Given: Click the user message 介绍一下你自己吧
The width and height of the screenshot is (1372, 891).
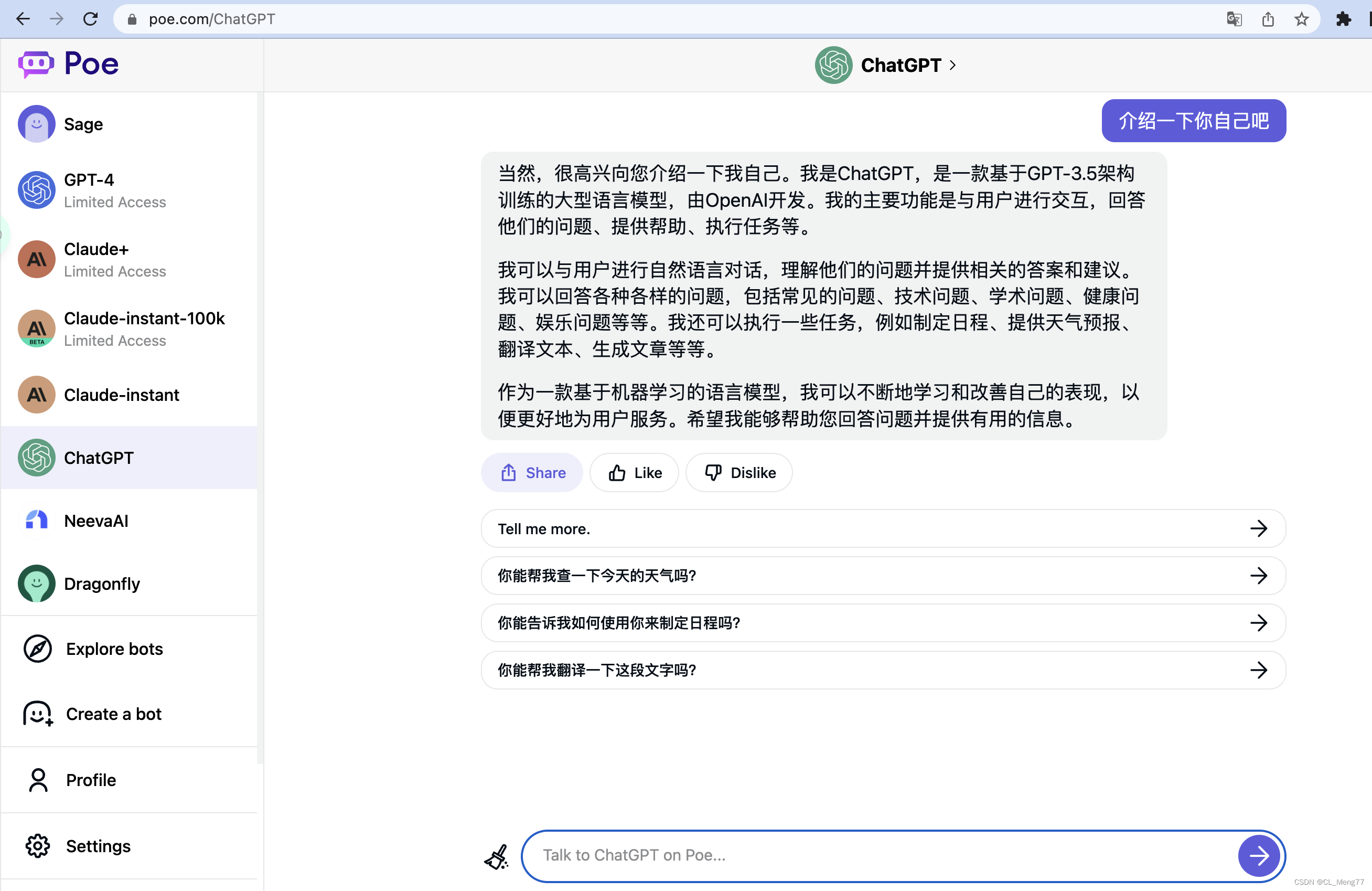Looking at the screenshot, I should click(x=1194, y=121).
